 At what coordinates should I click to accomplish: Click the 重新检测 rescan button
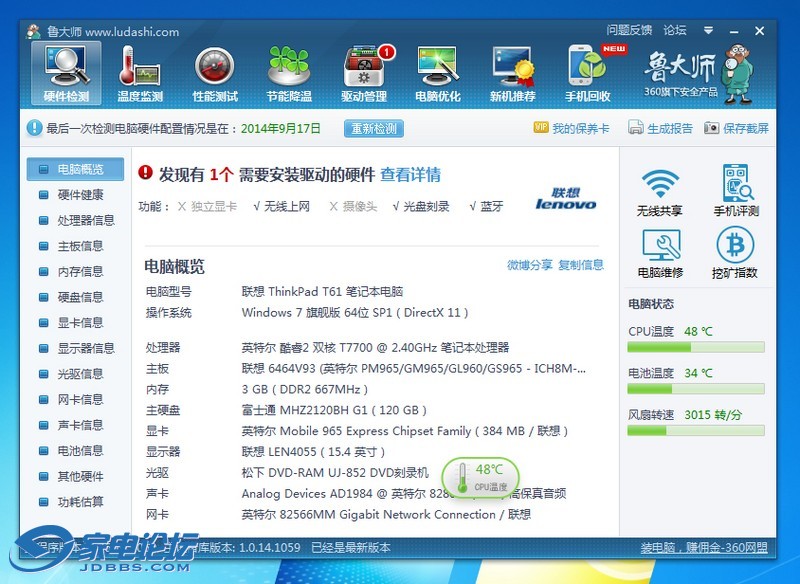coord(374,128)
